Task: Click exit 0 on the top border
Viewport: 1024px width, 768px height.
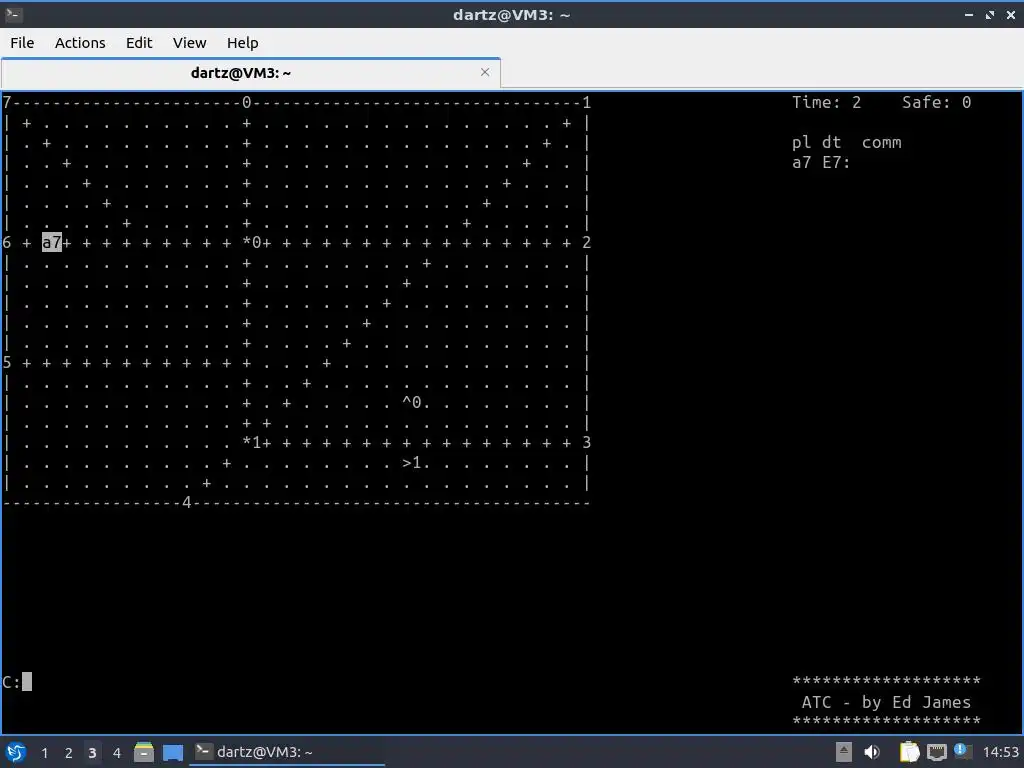Action: (246, 102)
